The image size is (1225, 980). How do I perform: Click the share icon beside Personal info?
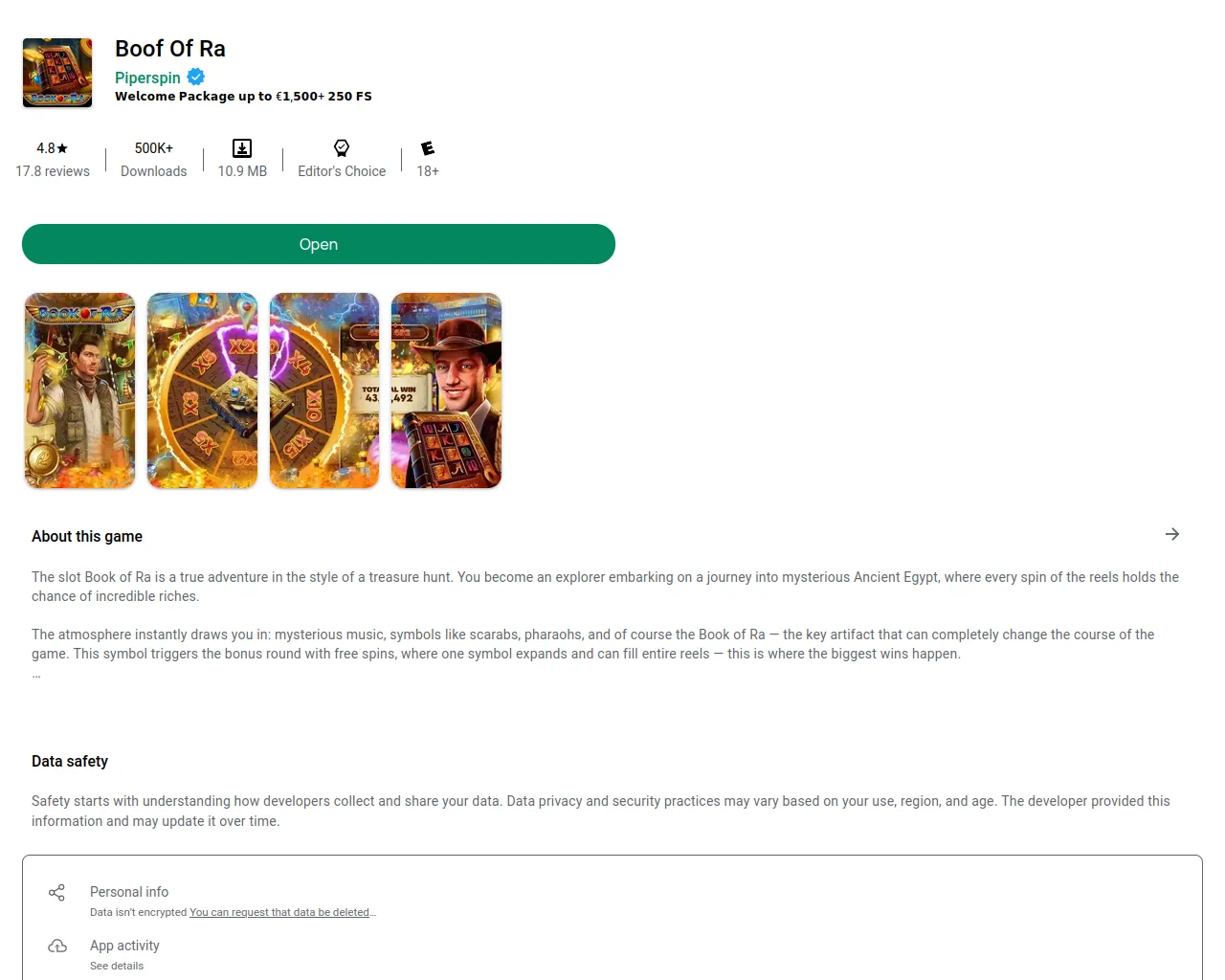(57, 893)
